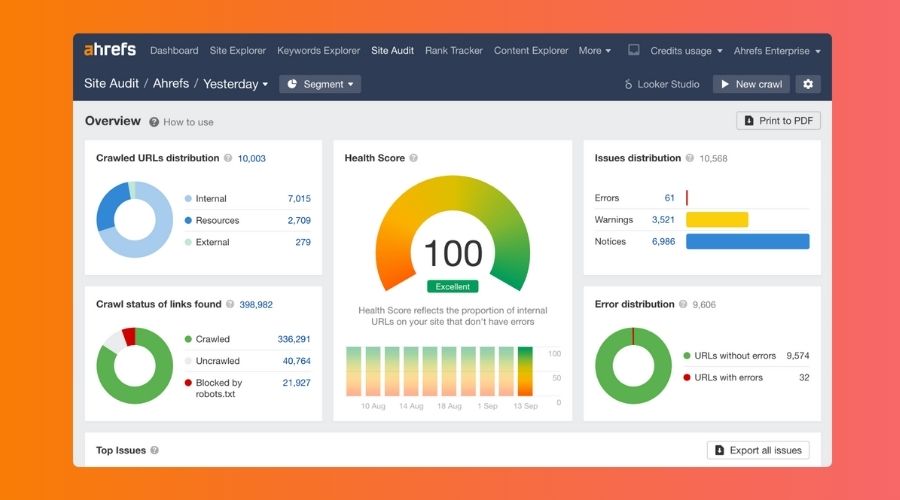
Task: Start a New crawl
Action: coord(751,84)
